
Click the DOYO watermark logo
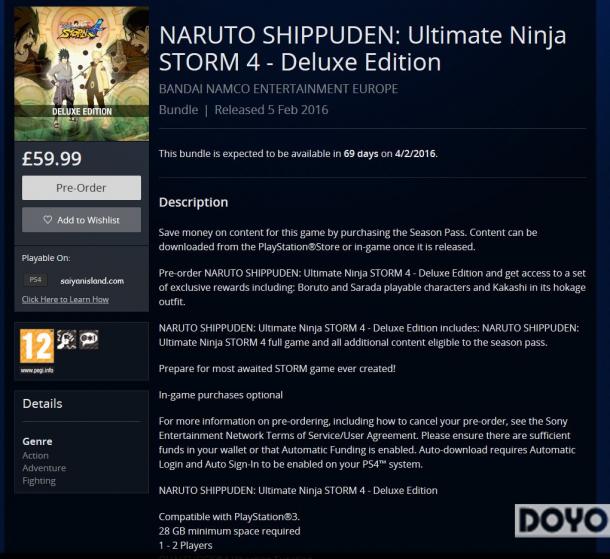[562, 521]
